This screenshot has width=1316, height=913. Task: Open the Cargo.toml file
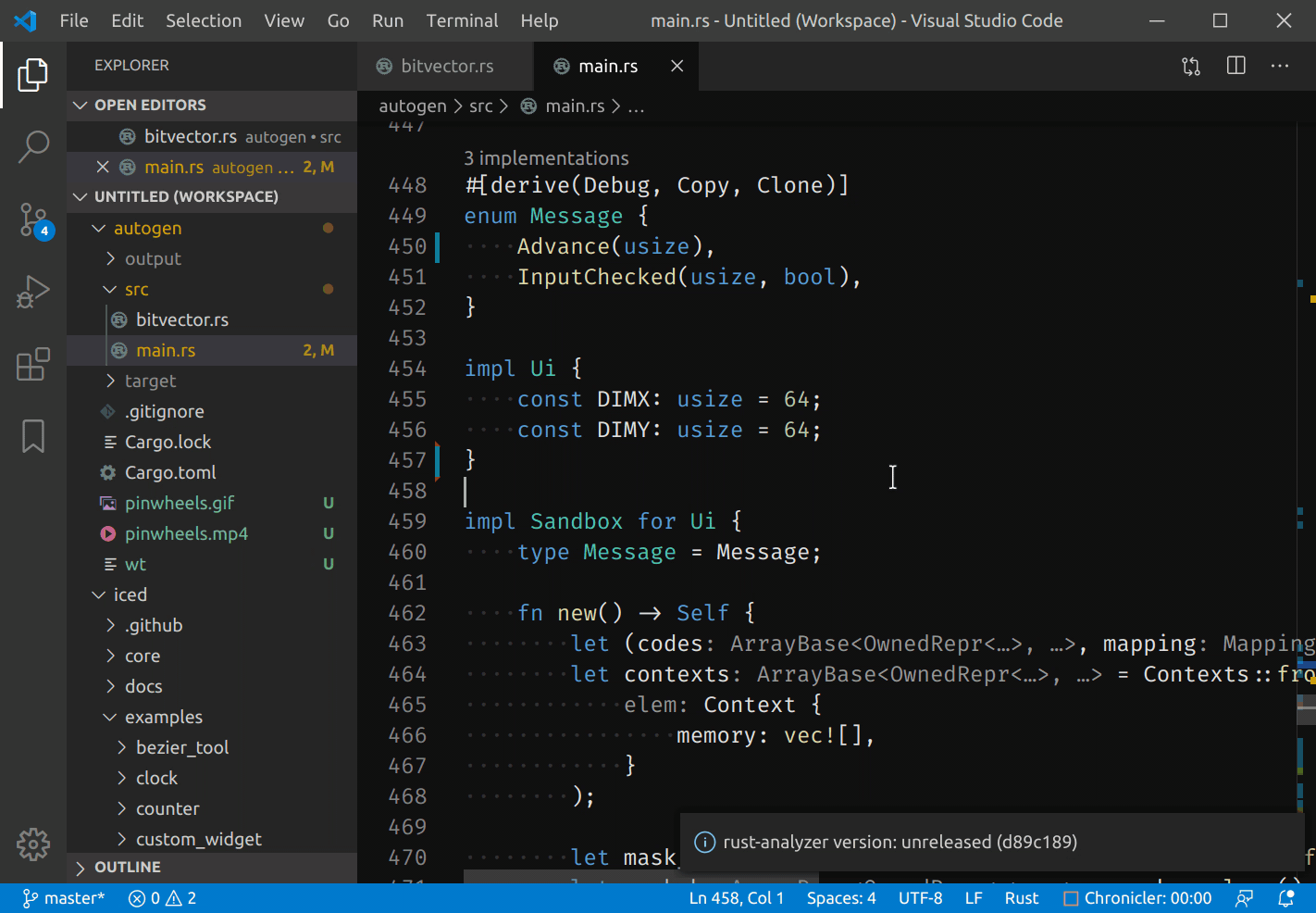(212, 472)
